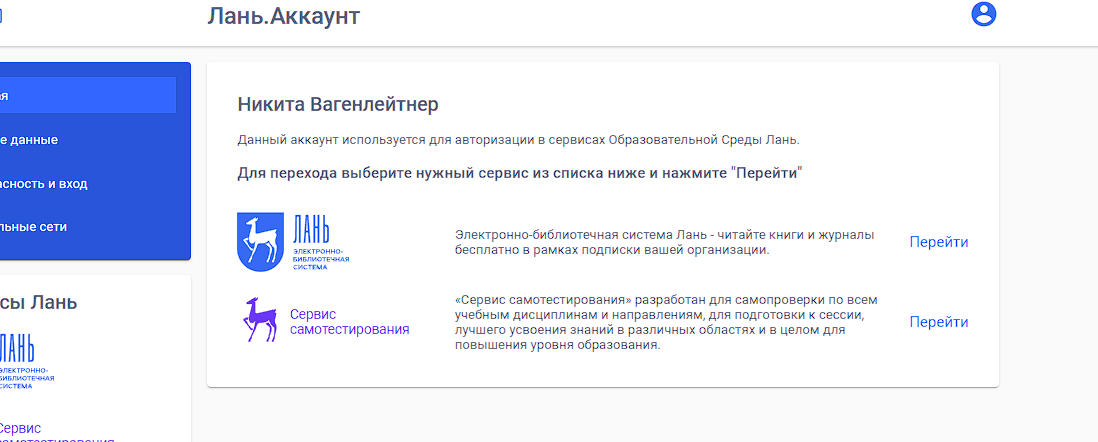The height and width of the screenshot is (442, 1098).
Task: Open the sidebar item ending in 'данные'
Action: click(29, 139)
